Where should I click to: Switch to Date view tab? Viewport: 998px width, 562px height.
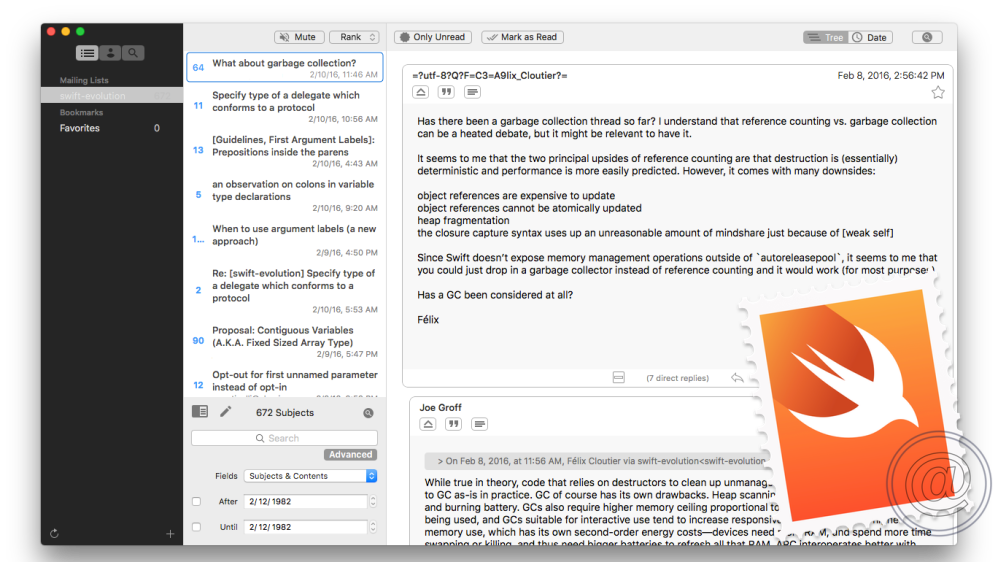click(870, 37)
